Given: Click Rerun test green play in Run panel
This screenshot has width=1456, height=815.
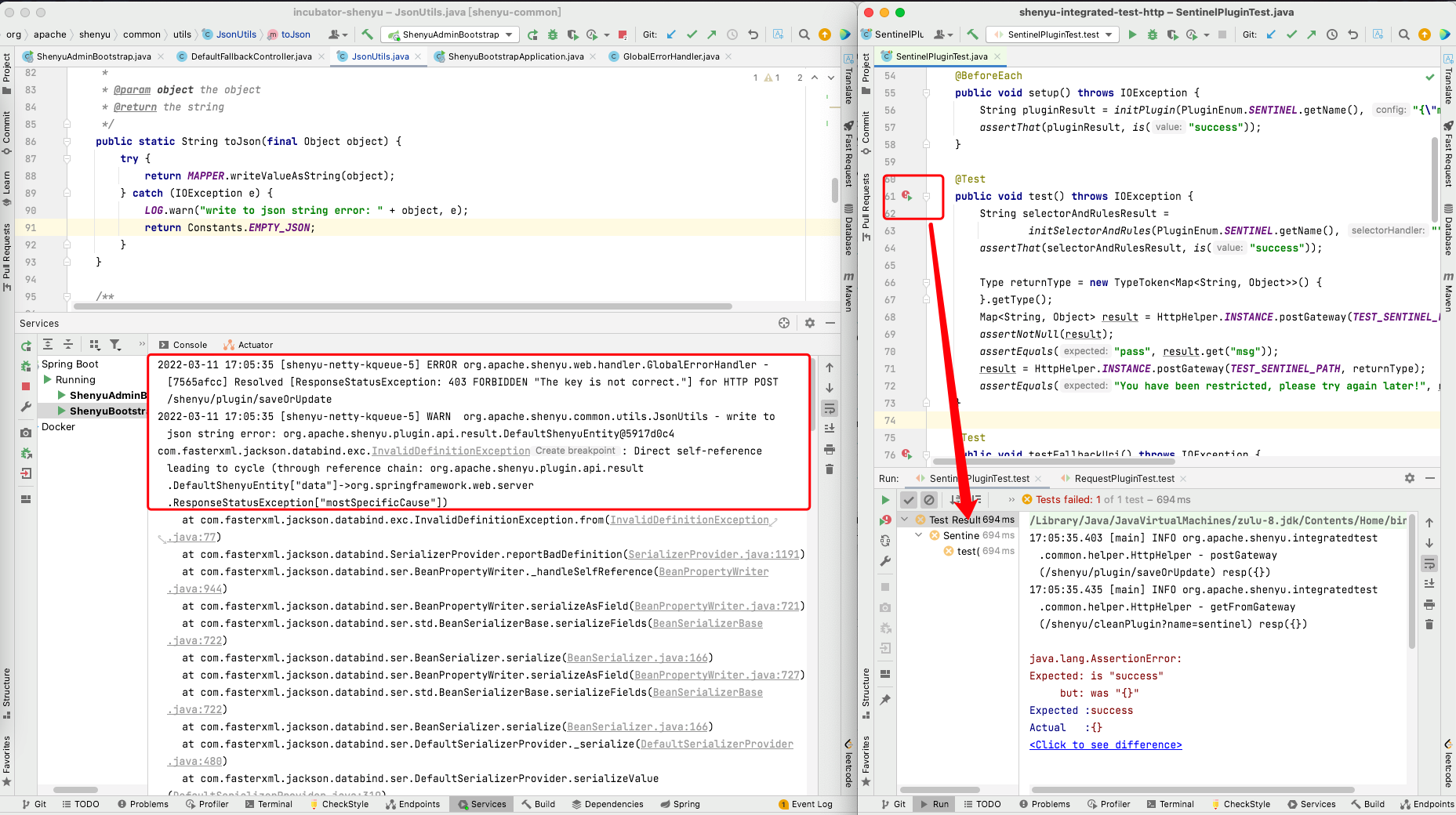Looking at the screenshot, I should coord(885,500).
